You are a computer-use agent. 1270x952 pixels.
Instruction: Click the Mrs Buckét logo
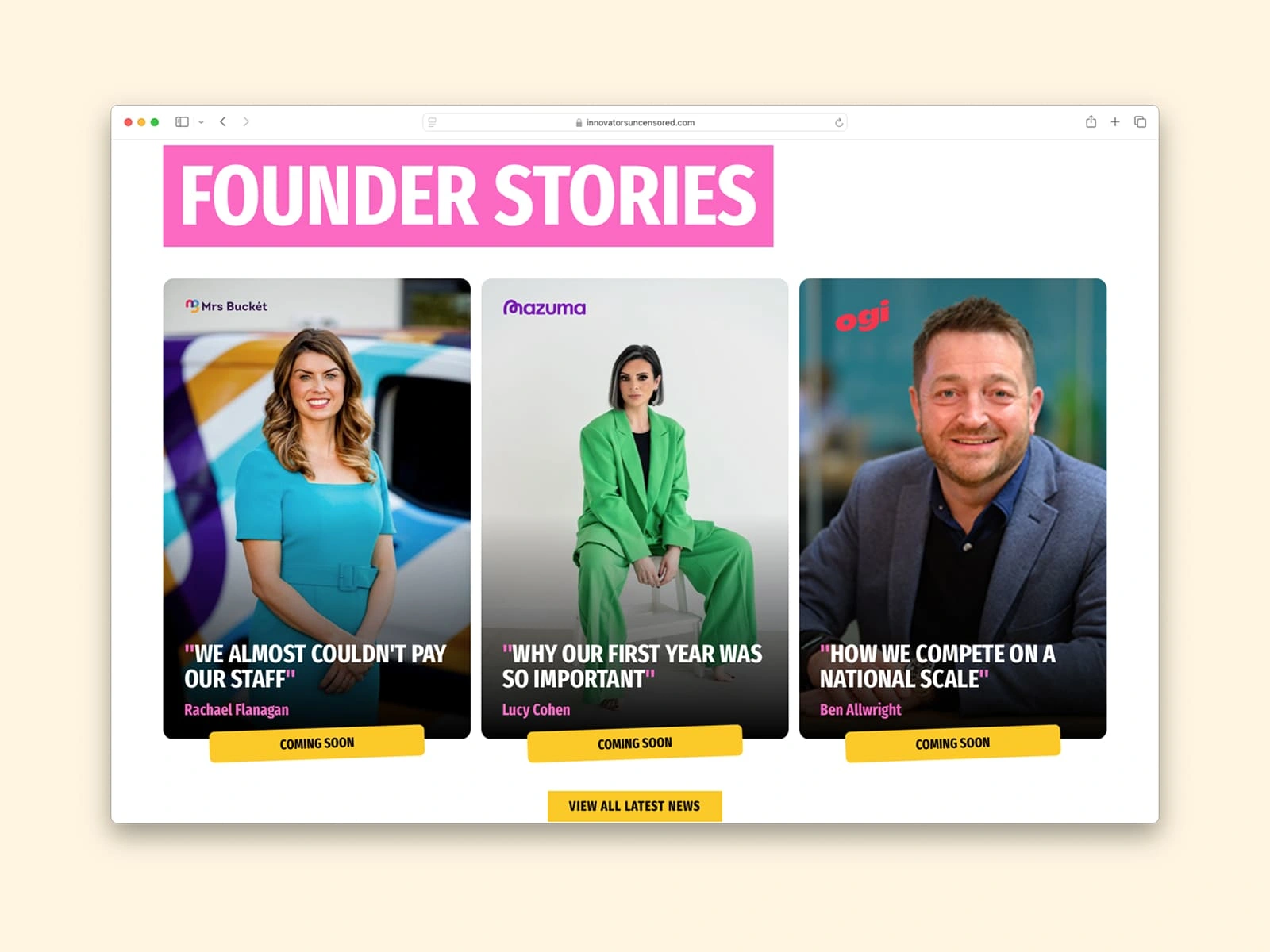coord(226,306)
